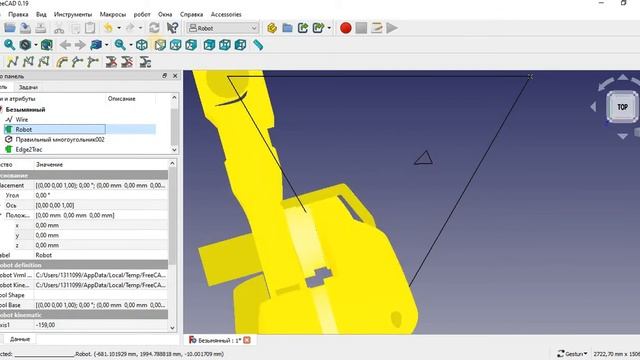Activate the What's This help pointer
The width and height of the screenshot is (640, 360).
tap(172, 28)
